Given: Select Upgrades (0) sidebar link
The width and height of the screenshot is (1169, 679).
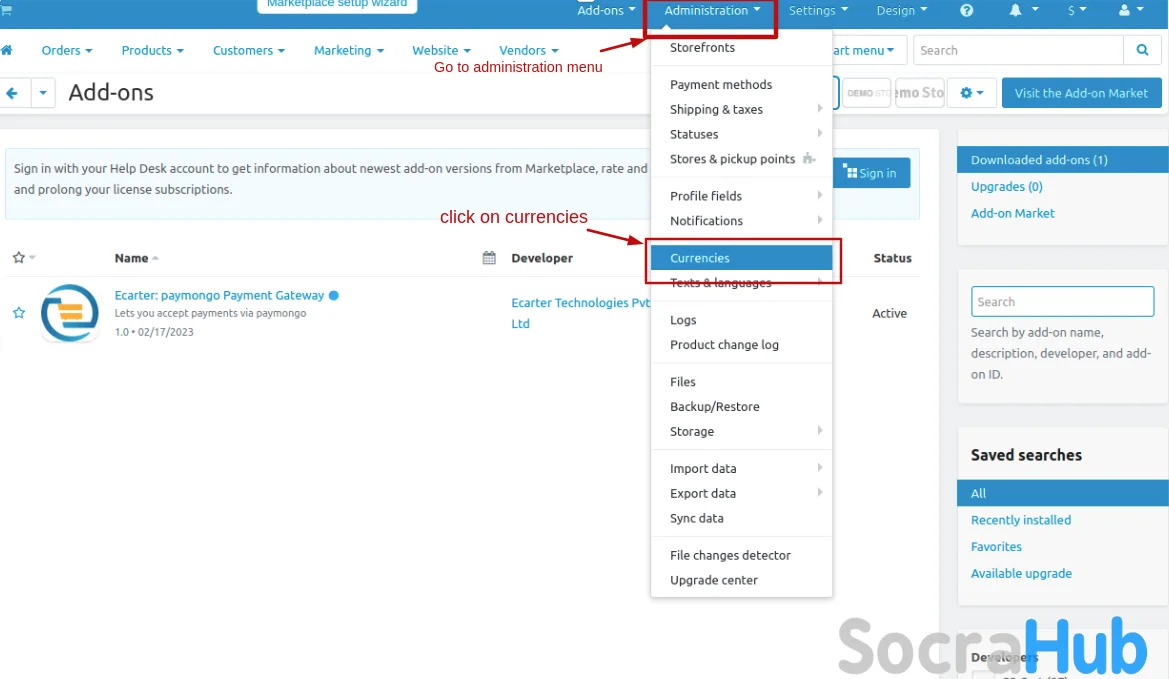Looking at the screenshot, I should tap(1006, 186).
